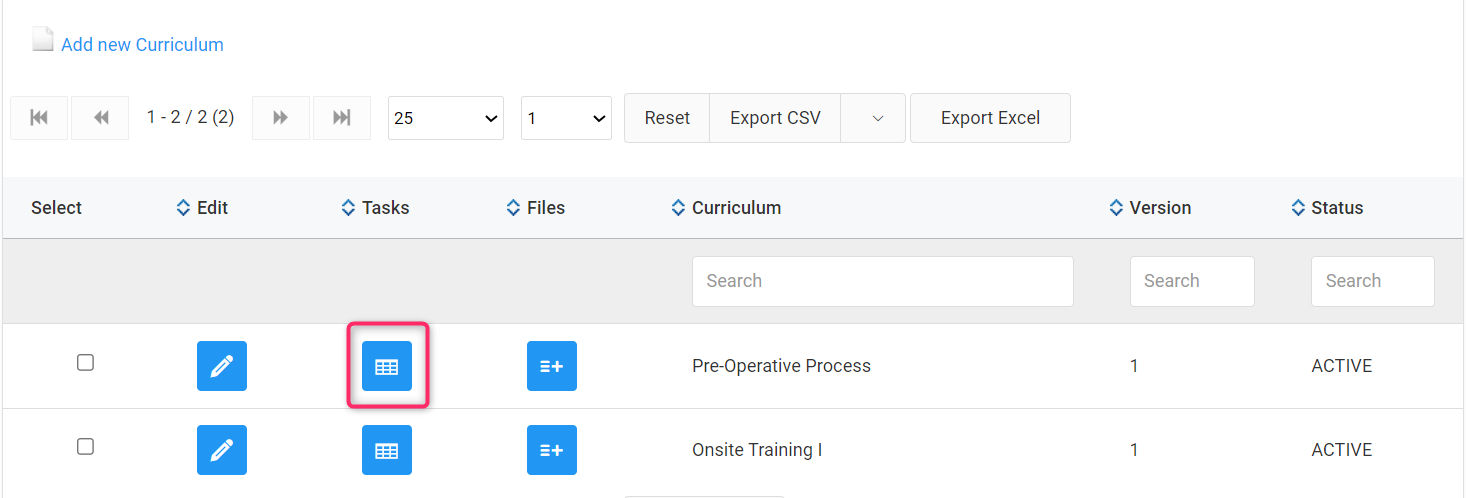Sort by the Version column
1469x498 pixels.
[1116, 208]
